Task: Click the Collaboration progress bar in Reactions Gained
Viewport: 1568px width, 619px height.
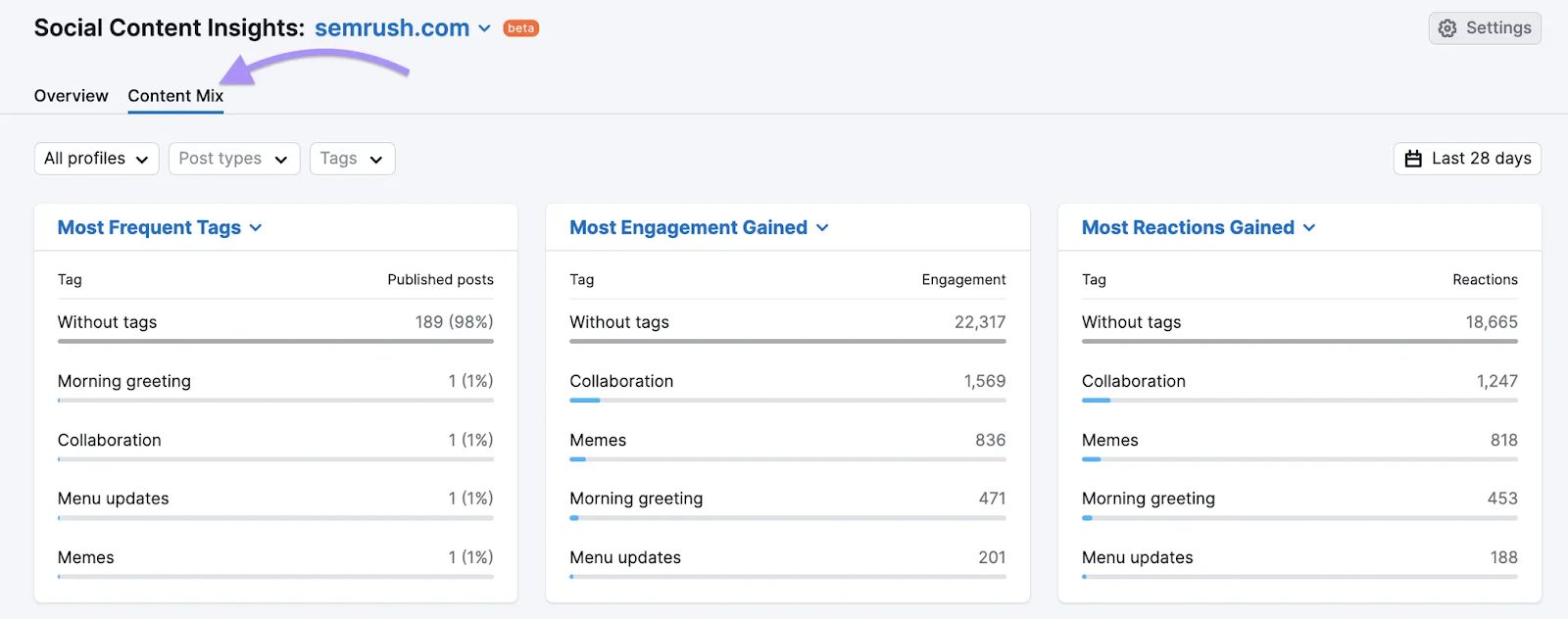Action: pyautogui.click(x=1299, y=400)
